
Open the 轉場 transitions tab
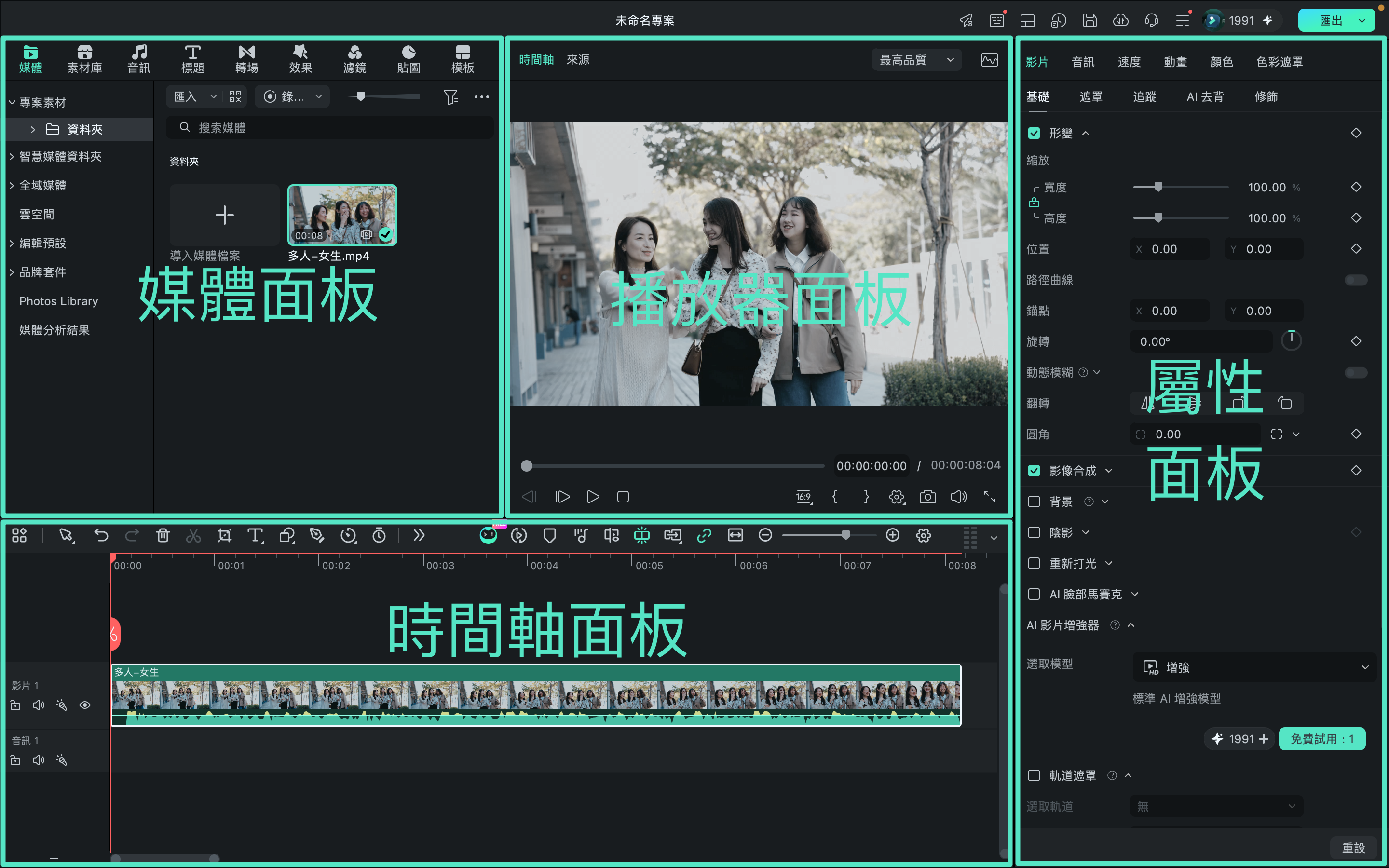point(246,59)
